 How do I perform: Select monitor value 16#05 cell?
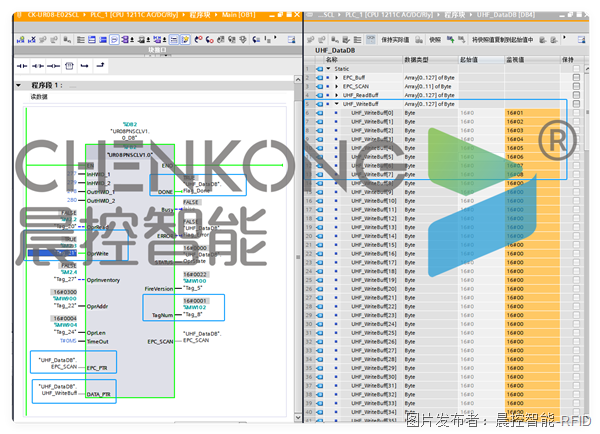coord(532,148)
